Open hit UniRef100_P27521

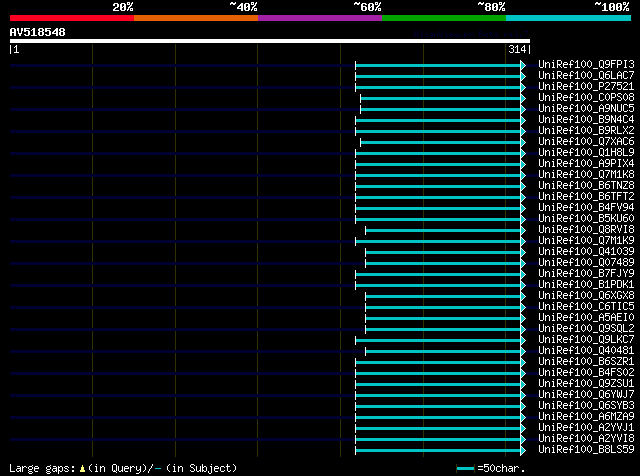pos(586,86)
